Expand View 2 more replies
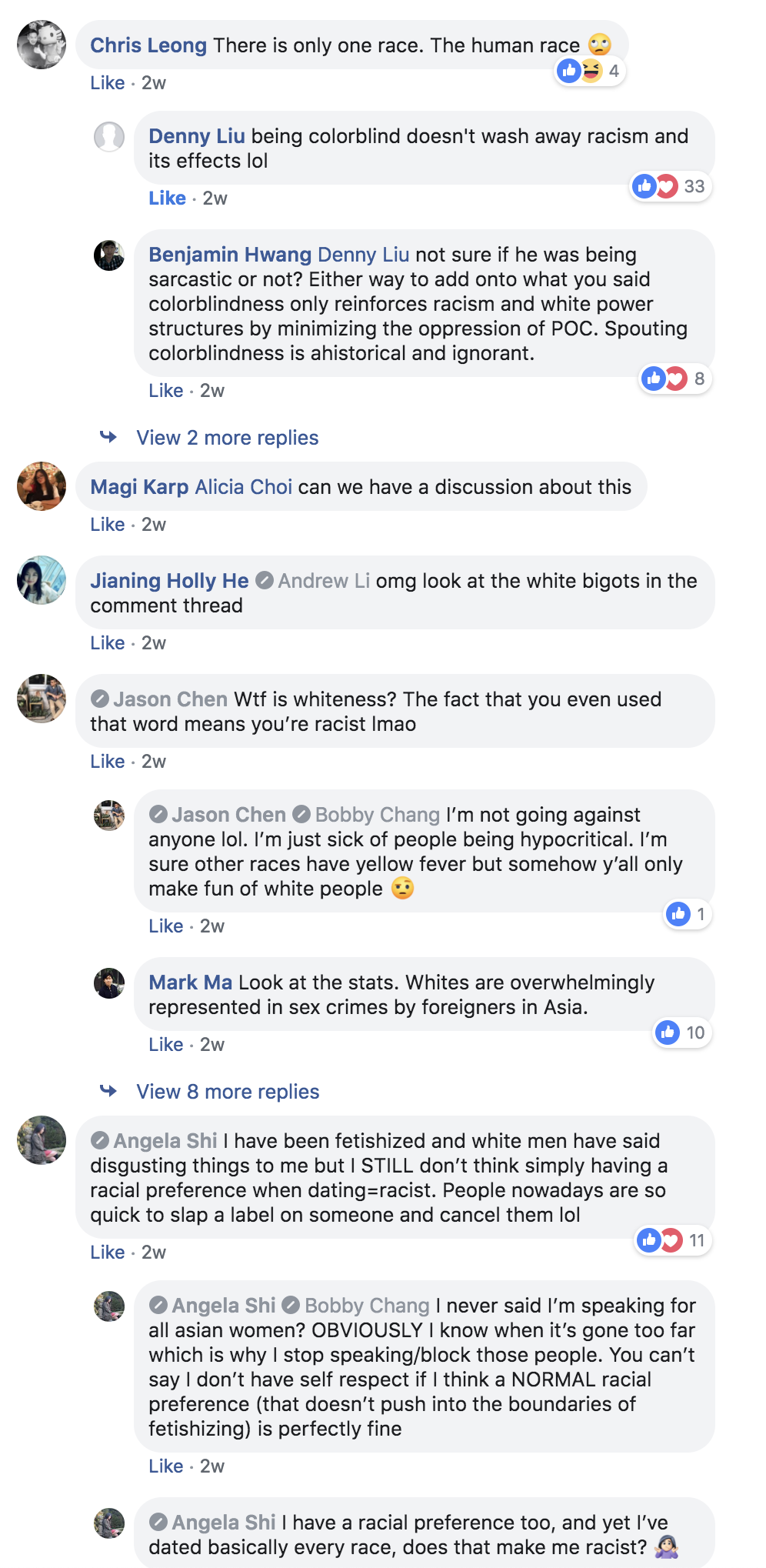Screen dimensions: 766x1568 (x=228, y=438)
